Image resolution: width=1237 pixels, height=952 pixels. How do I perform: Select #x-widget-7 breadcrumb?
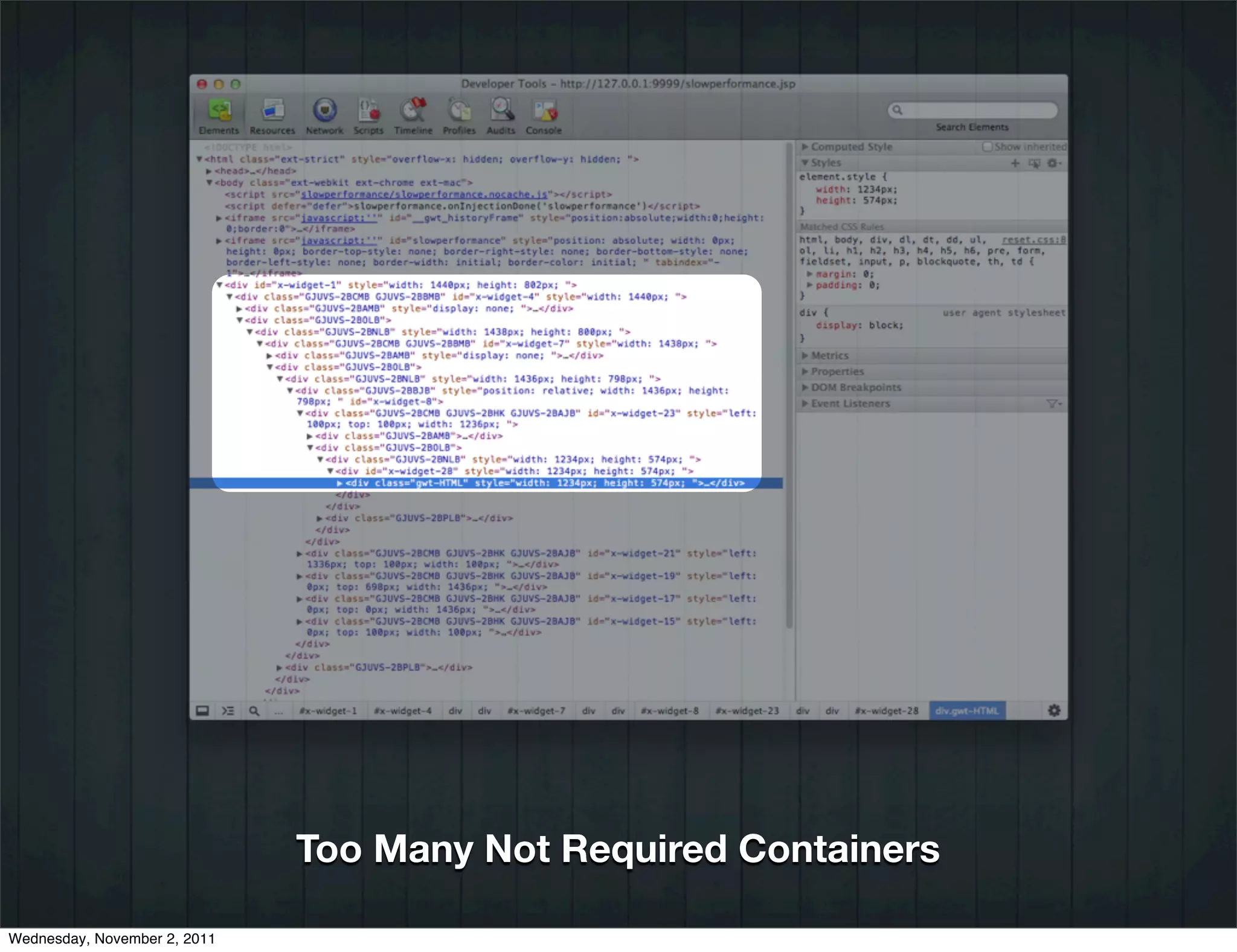(x=536, y=711)
